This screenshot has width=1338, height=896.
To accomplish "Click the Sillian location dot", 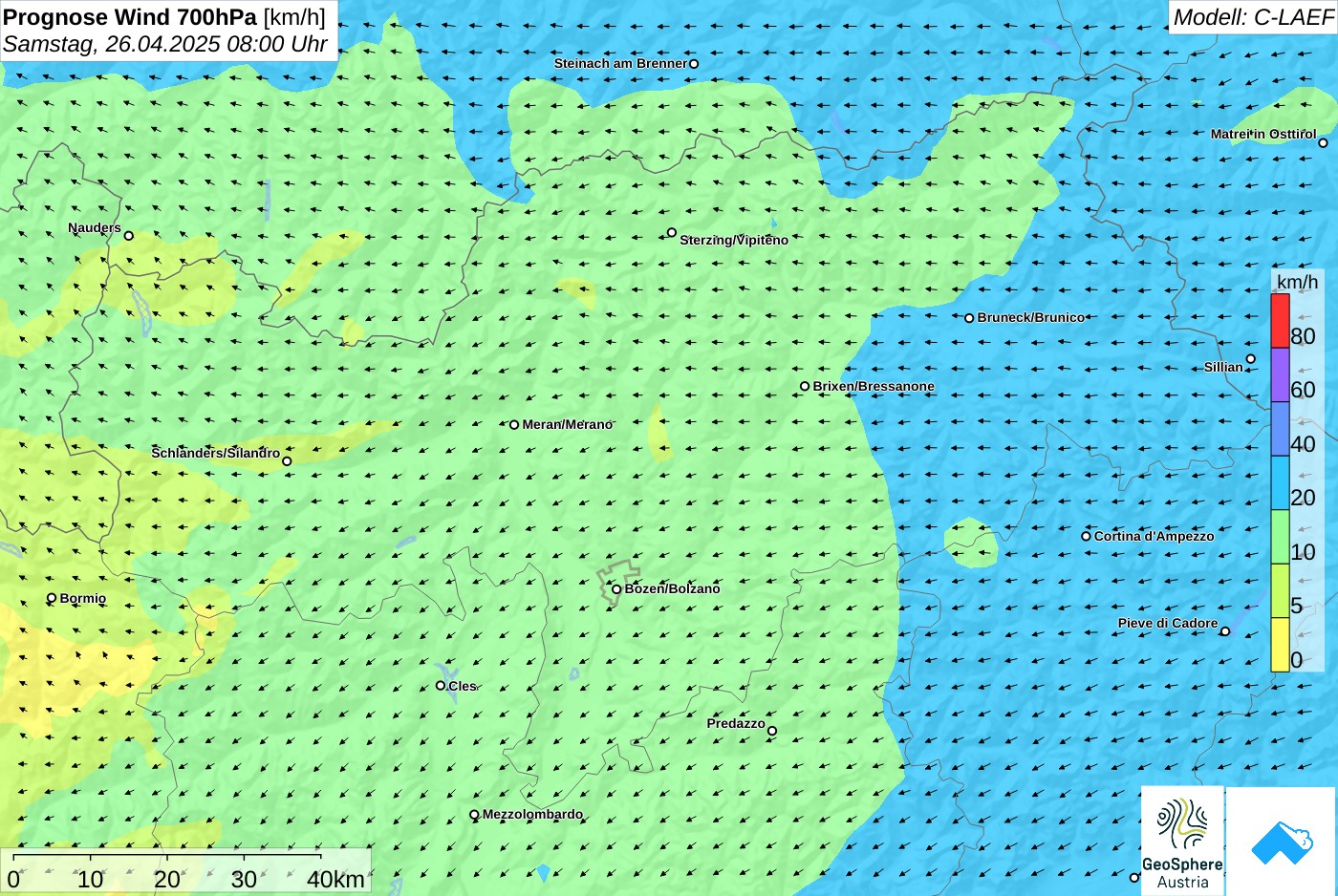I will click(x=1251, y=359).
